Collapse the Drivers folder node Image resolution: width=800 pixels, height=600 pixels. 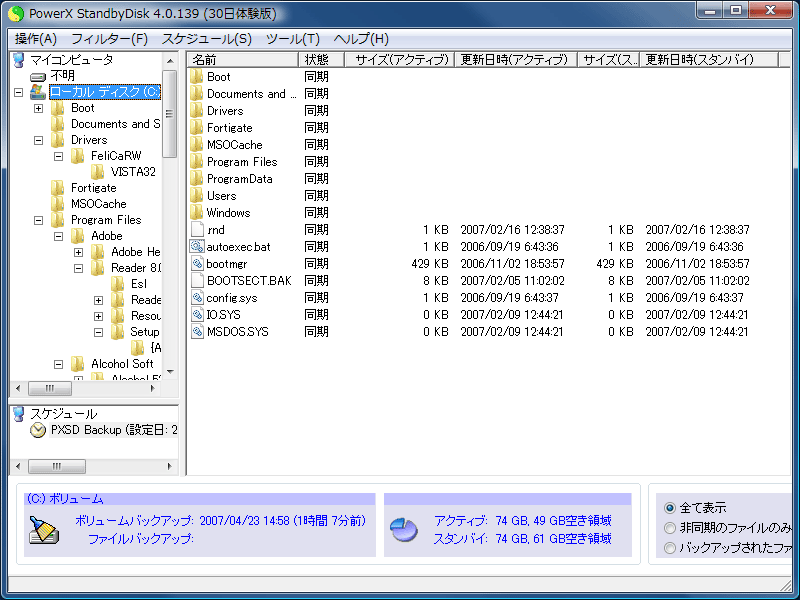[x=38, y=140]
